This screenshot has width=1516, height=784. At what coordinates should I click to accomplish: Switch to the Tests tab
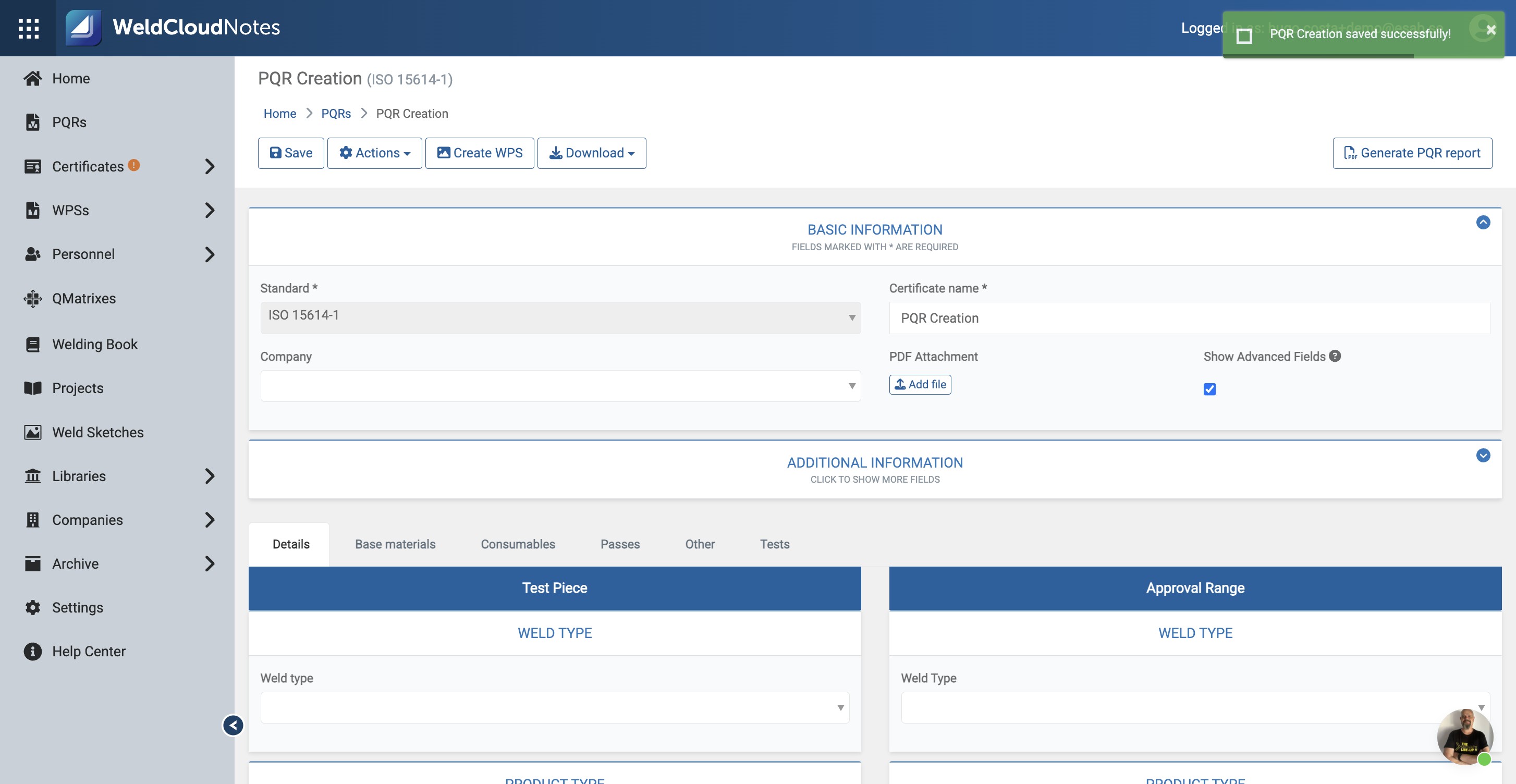[x=775, y=544]
